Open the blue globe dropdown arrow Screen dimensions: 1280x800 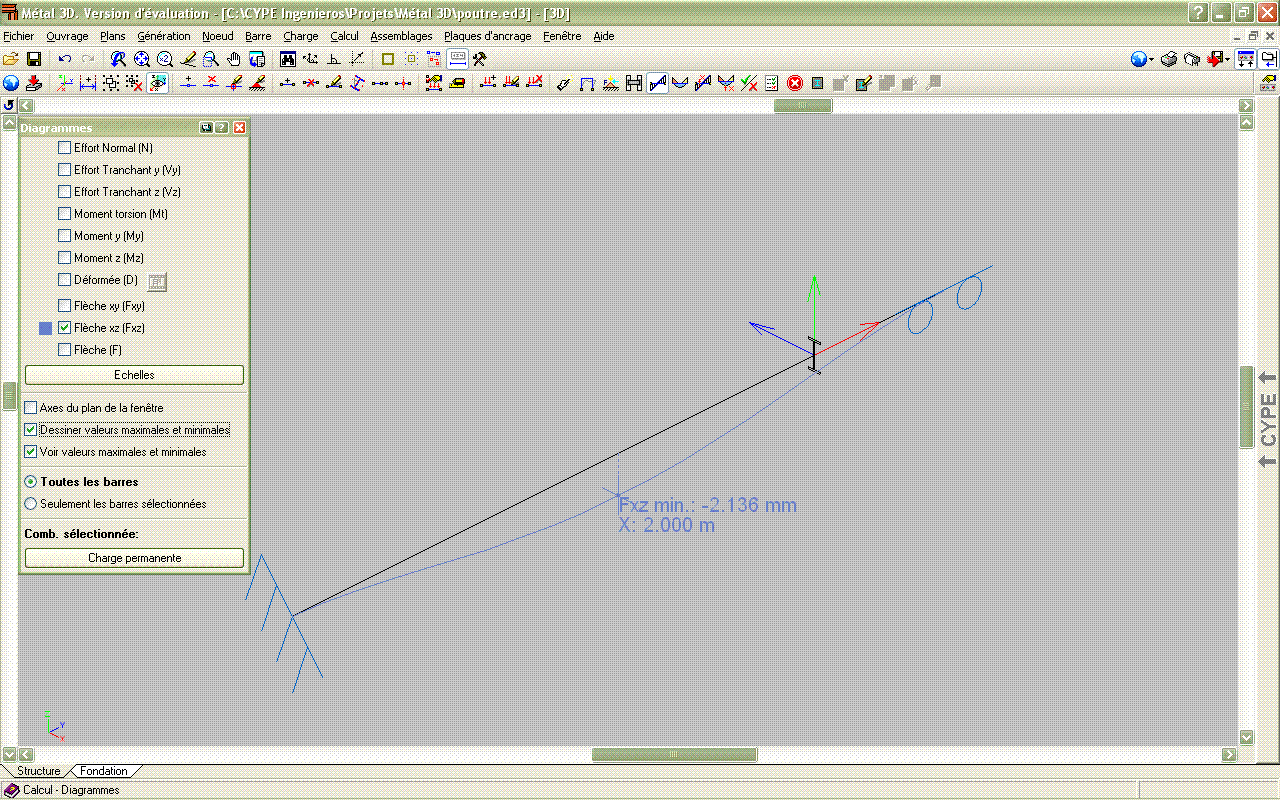1151,60
